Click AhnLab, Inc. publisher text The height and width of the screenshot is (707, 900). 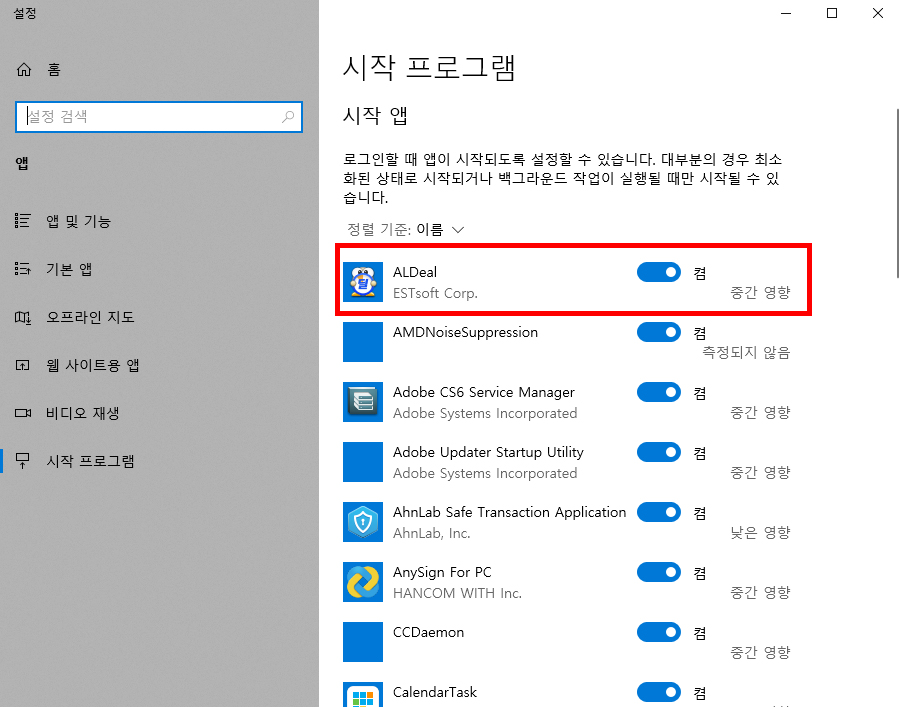[x=432, y=533]
